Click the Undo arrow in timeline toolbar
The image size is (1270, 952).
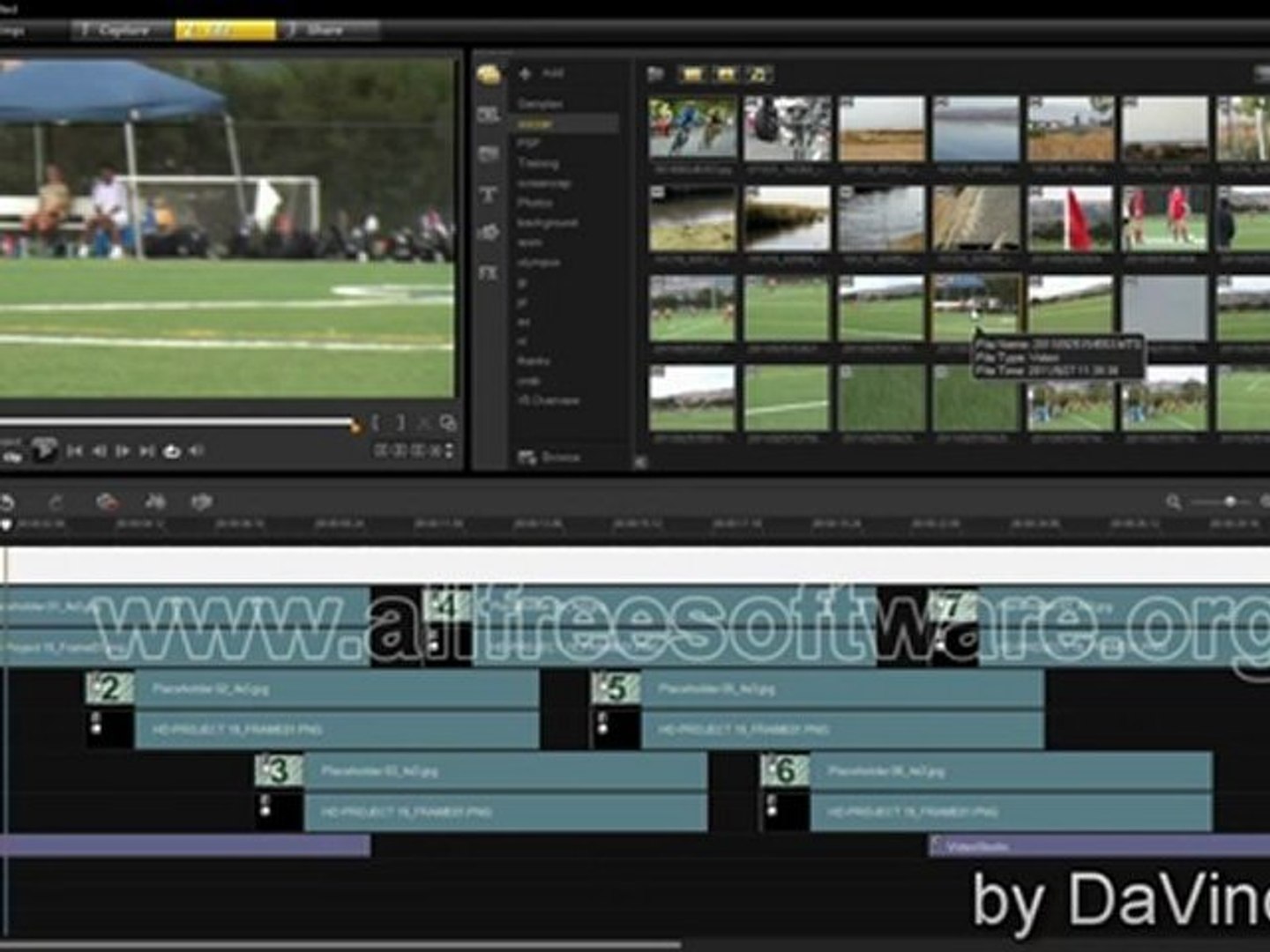pyautogui.click(x=7, y=502)
